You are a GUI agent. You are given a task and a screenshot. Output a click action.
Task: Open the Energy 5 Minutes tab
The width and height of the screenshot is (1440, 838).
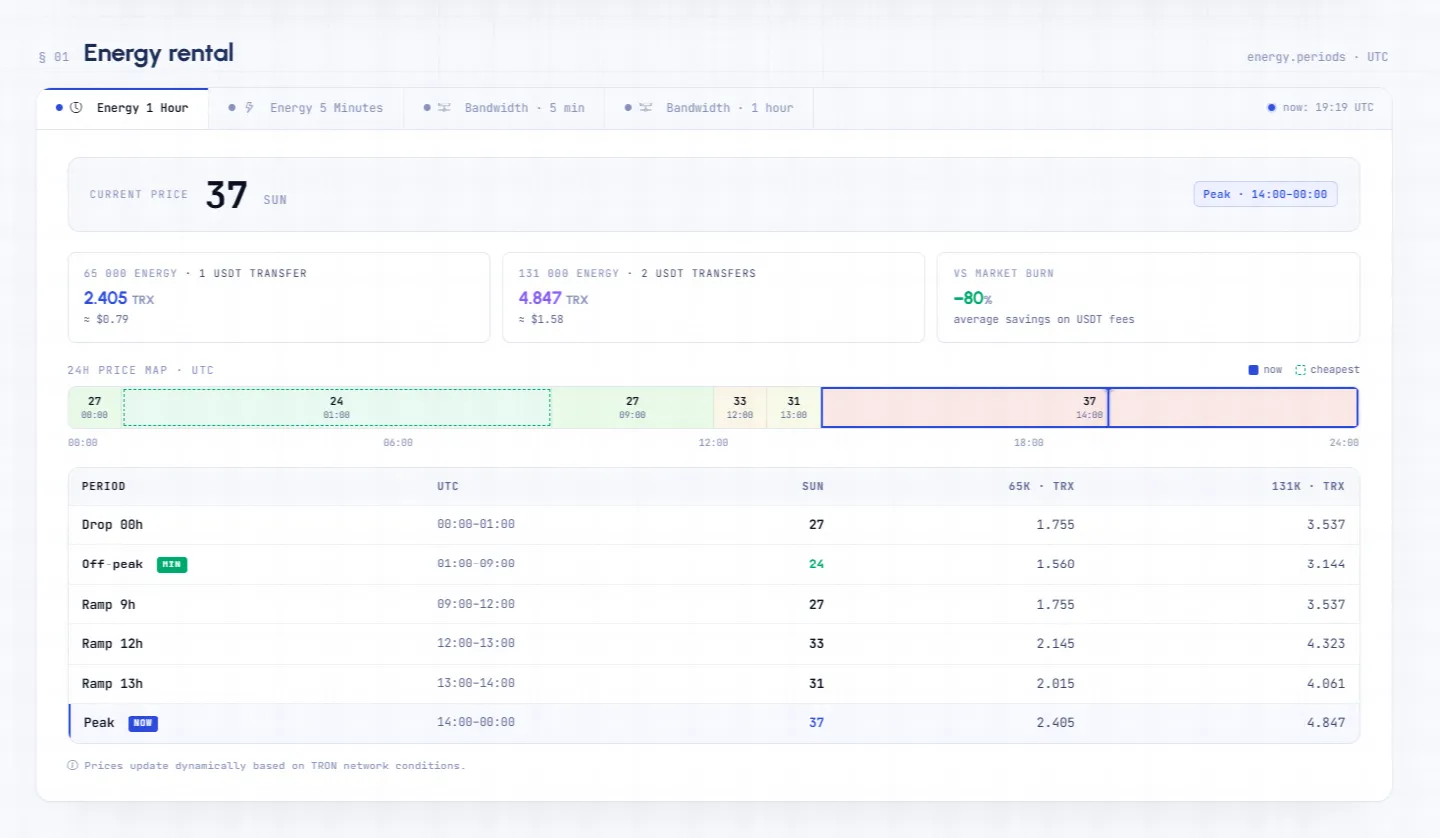click(x=306, y=108)
